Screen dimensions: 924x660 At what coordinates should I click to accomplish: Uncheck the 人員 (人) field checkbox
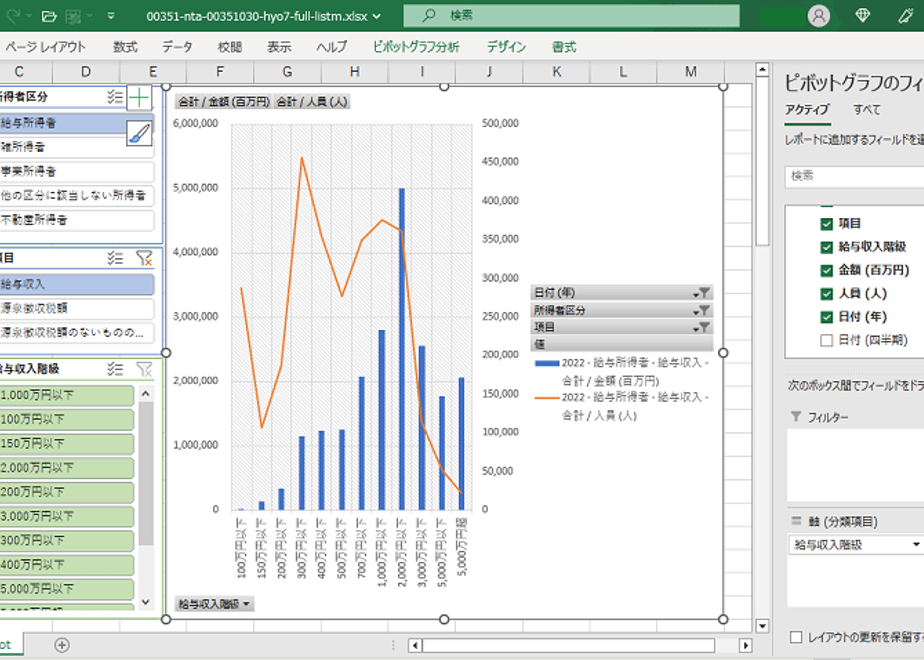(x=826, y=293)
